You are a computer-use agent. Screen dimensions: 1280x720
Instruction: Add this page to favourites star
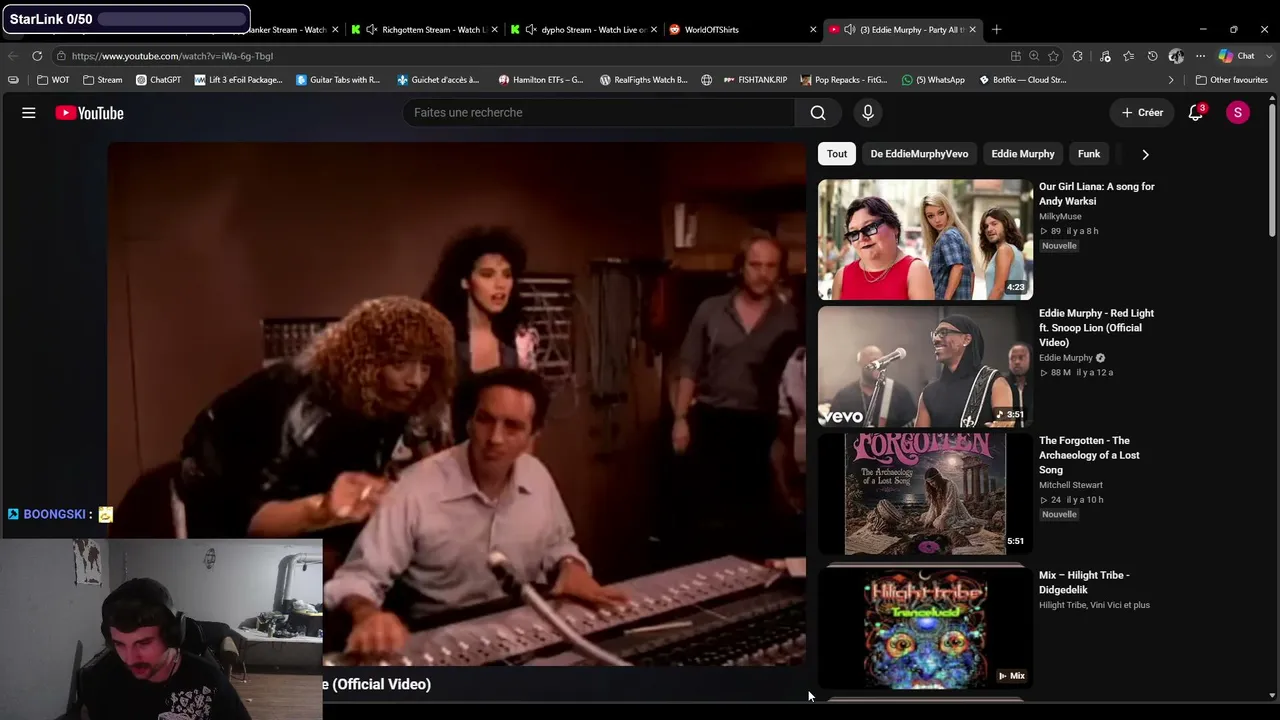tap(1055, 56)
